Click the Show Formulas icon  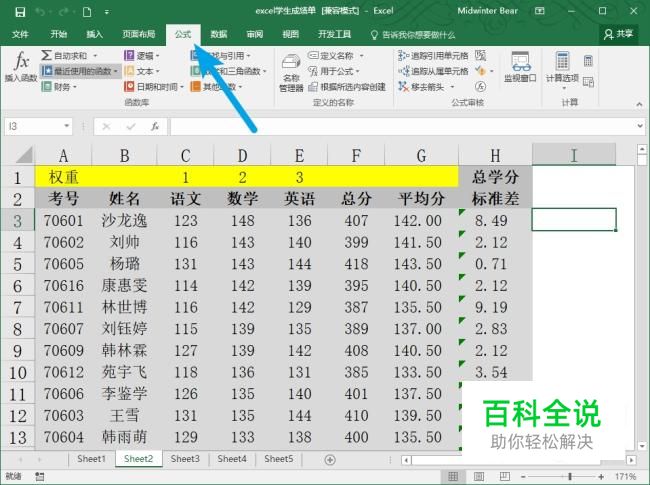[480, 55]
